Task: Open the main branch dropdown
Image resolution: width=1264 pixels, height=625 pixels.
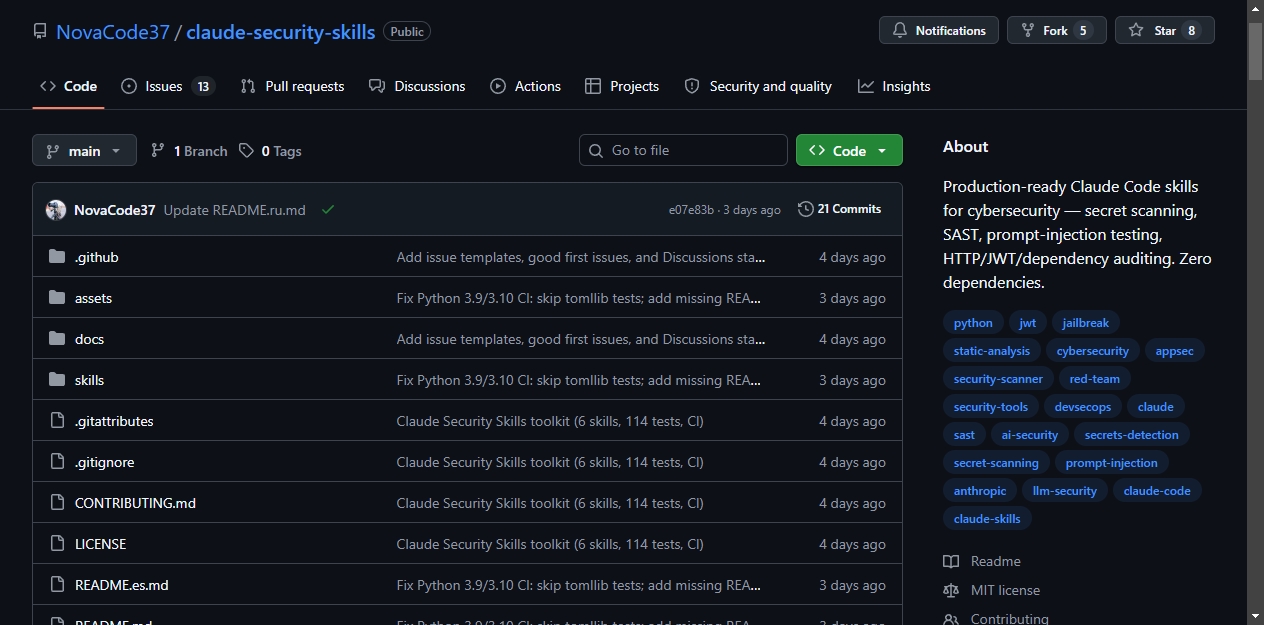Action: (84, 151)
